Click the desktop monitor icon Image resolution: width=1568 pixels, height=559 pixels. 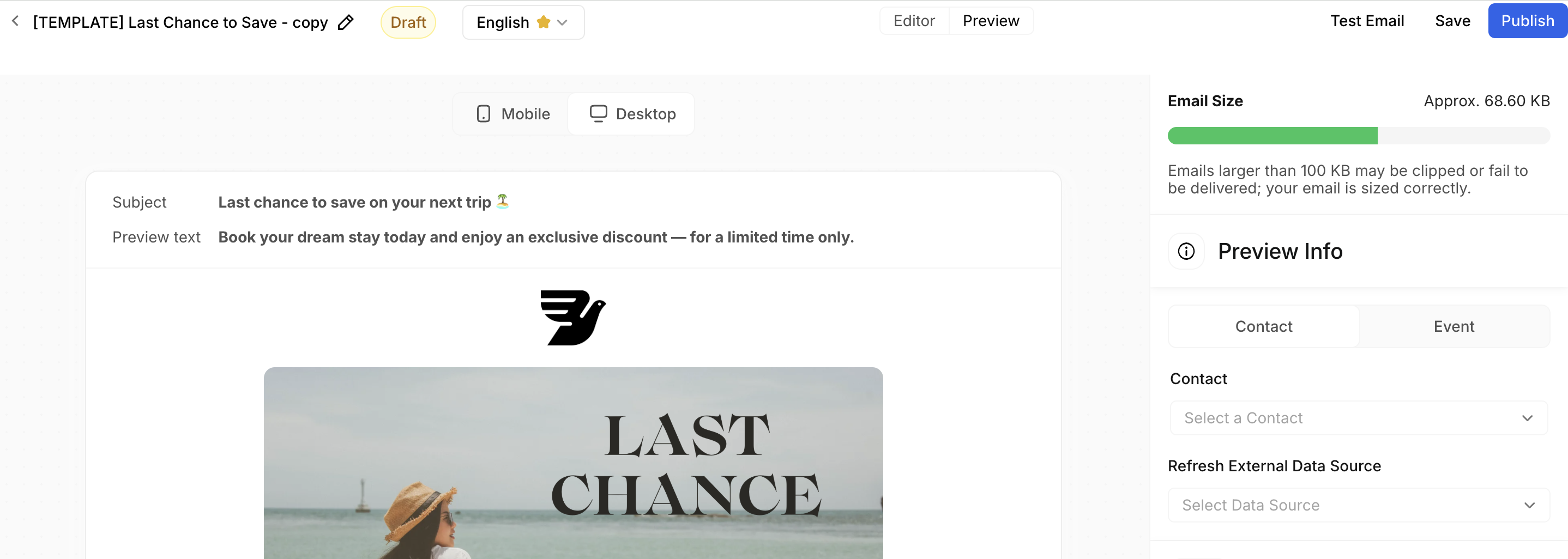(598, 114)
